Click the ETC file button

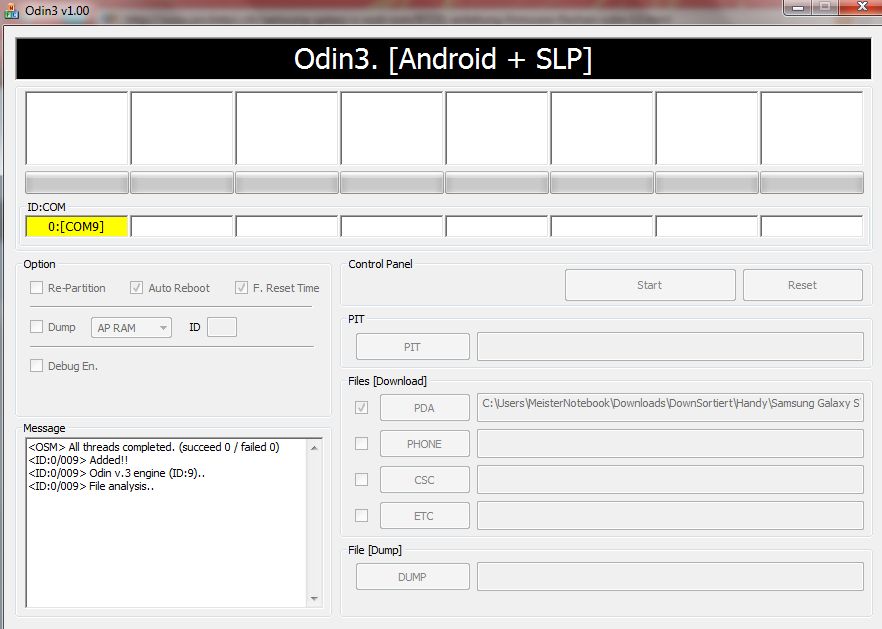coord(425,516)
